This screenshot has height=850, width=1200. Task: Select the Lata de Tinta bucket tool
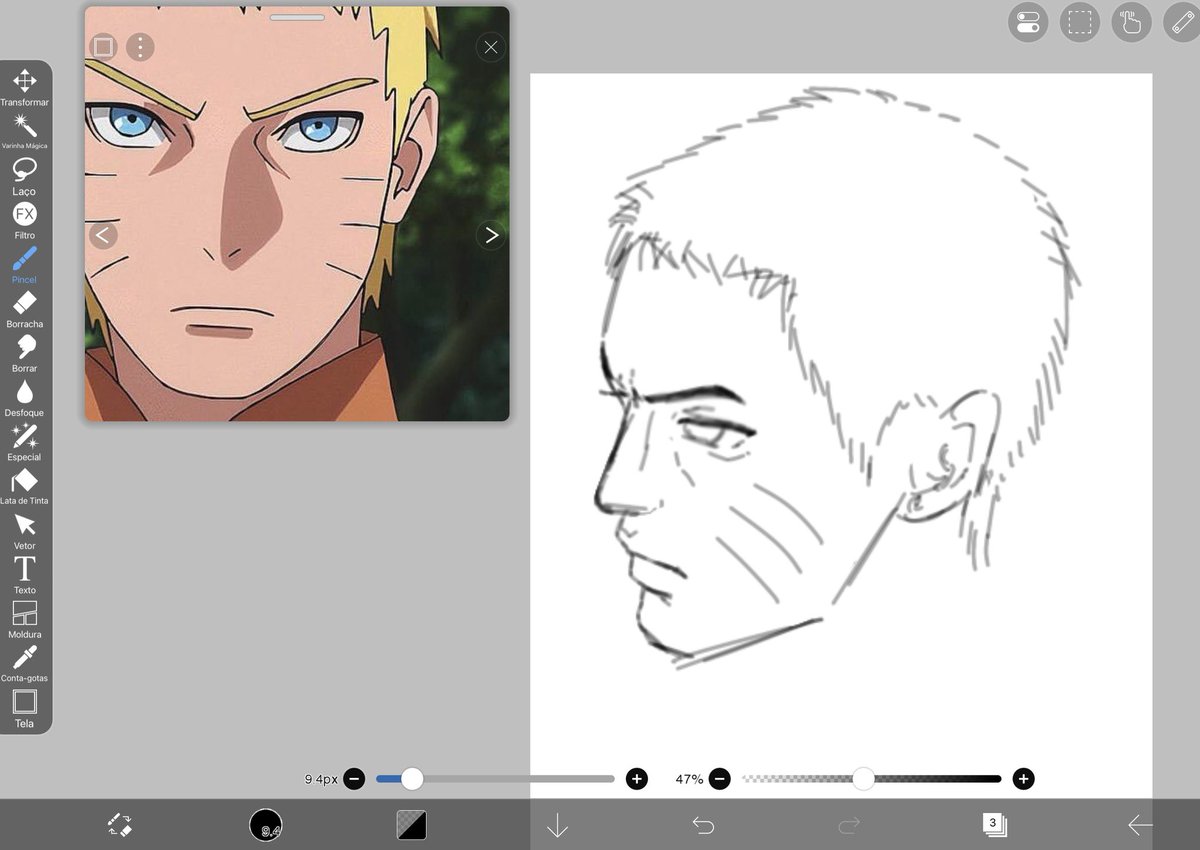pyautogui.click(x=25, y=485)
